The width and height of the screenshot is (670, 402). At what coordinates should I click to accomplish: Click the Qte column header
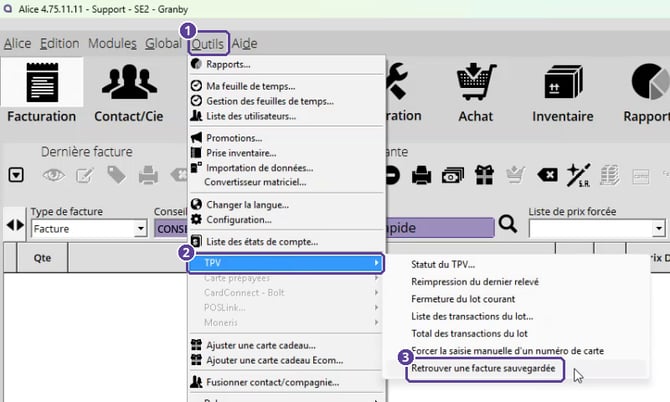pyautogui.click(x=42, y=258)
